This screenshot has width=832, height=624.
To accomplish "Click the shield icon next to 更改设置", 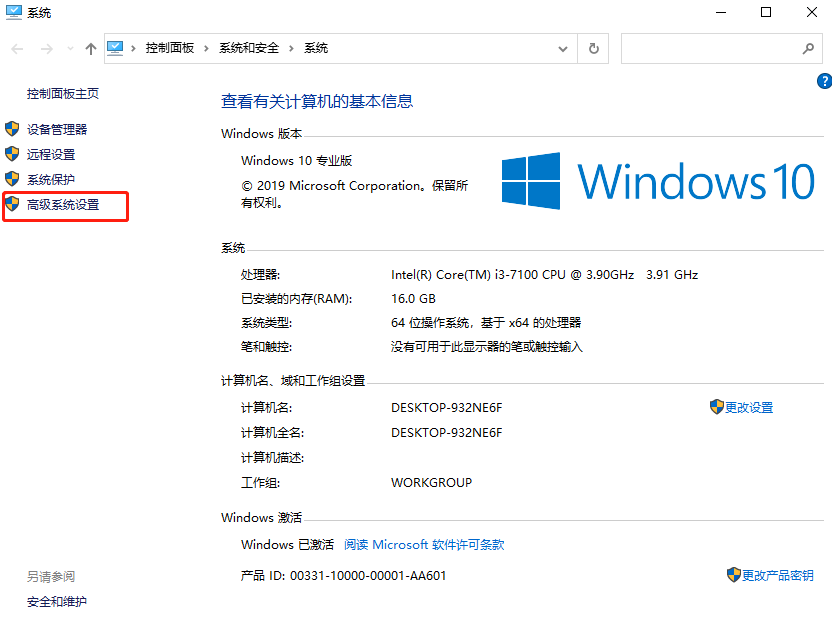I will coord(716,407).
